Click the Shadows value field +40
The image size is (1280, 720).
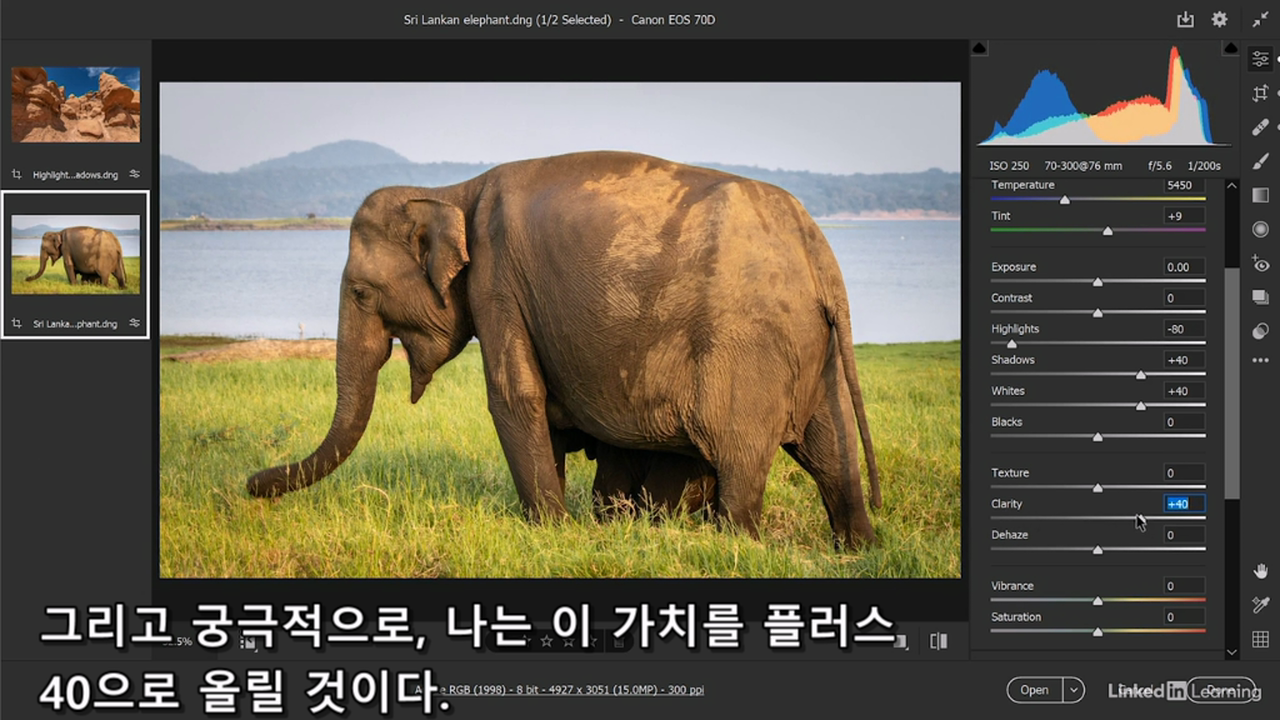(1184, 360)
